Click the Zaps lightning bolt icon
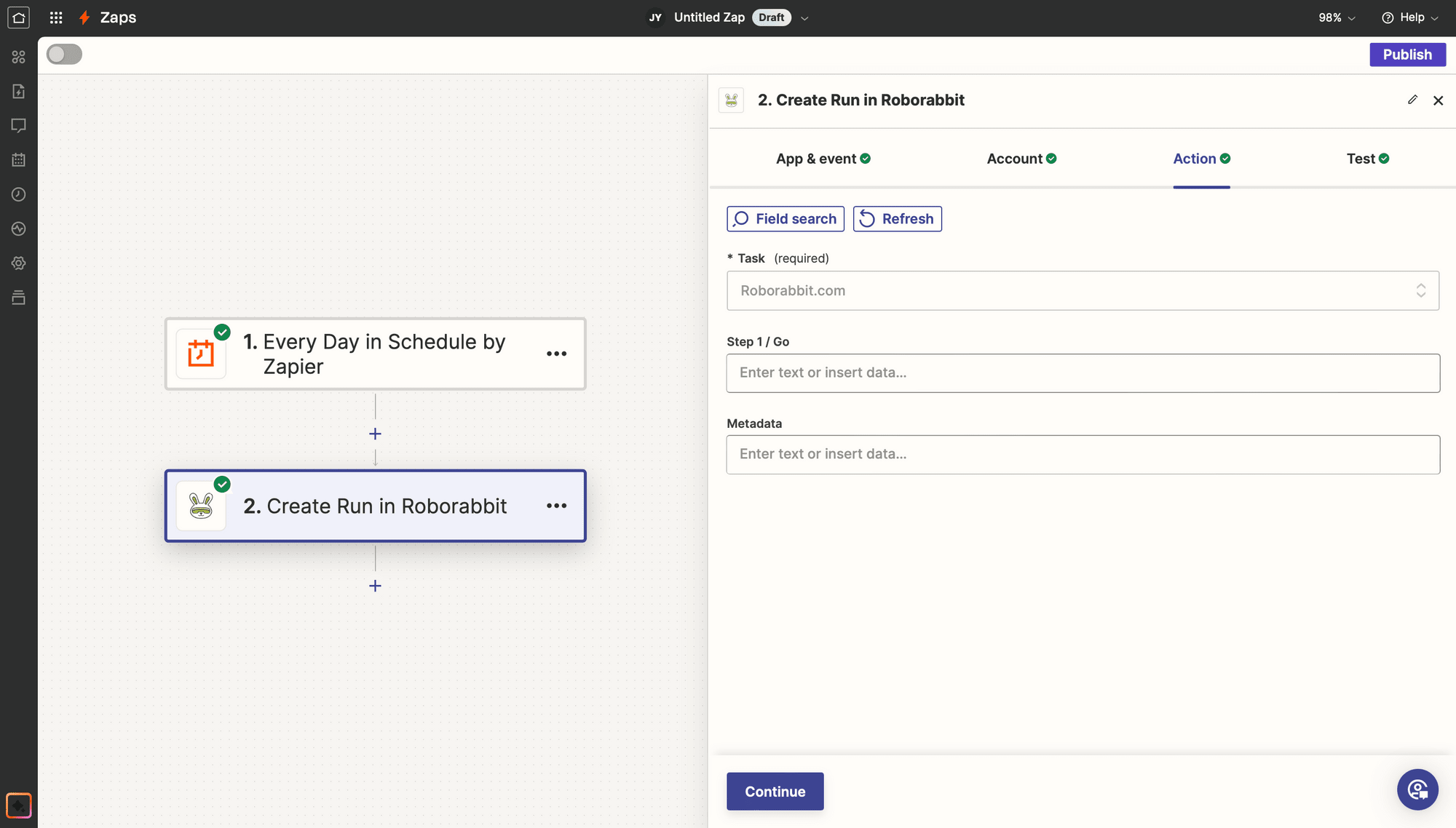Image resolution: width=1456 pixels, height=828 pixels. (x=84, y=17)
